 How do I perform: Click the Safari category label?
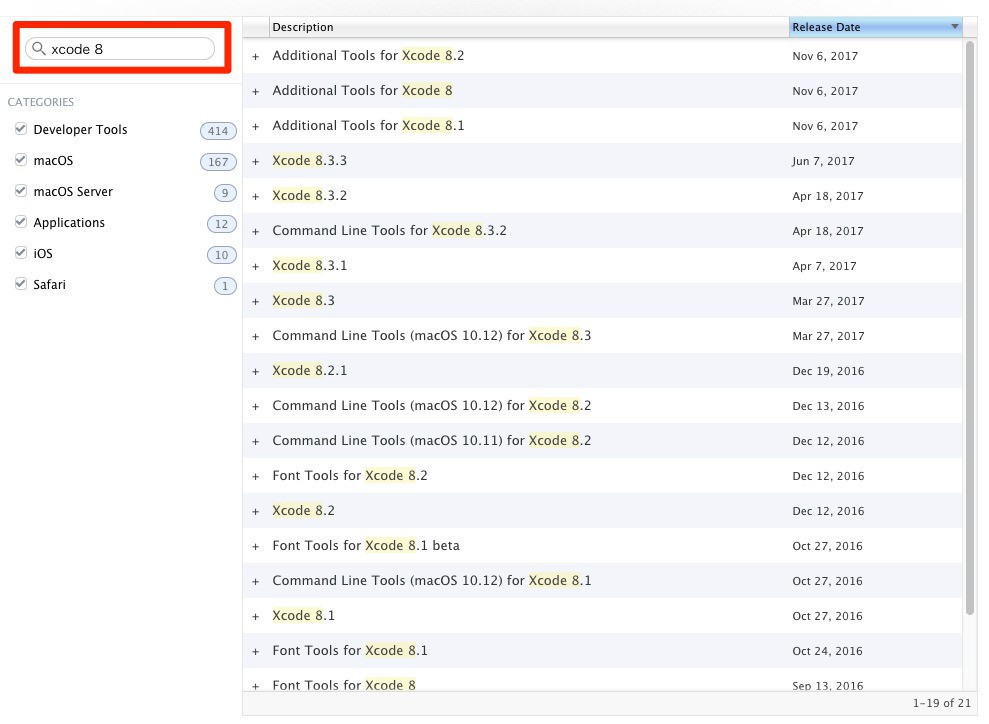(x=49, y=284)
